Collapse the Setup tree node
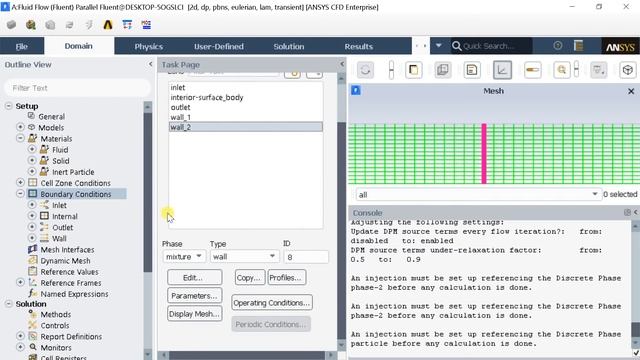The image size is (640, 360). coord(9,106)
